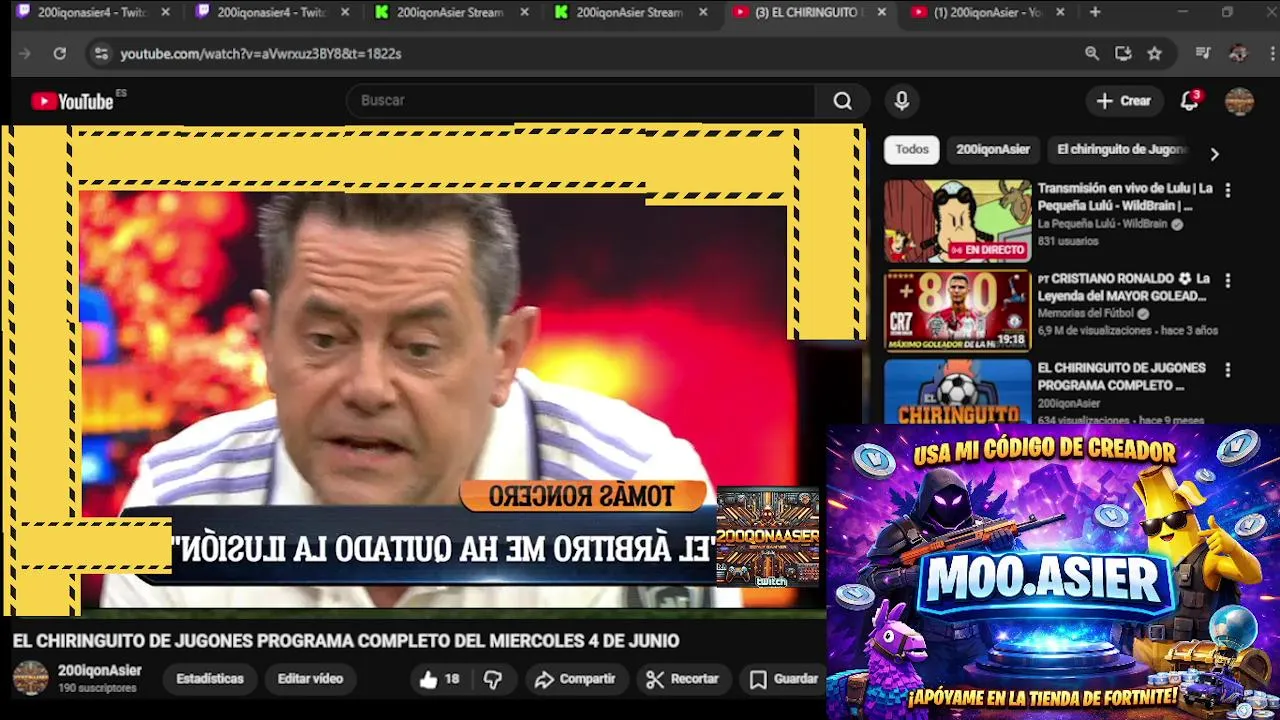1280x720 pixels.
Task: Open the 200iqonAsier channel name link
Action: coord(99,671)
